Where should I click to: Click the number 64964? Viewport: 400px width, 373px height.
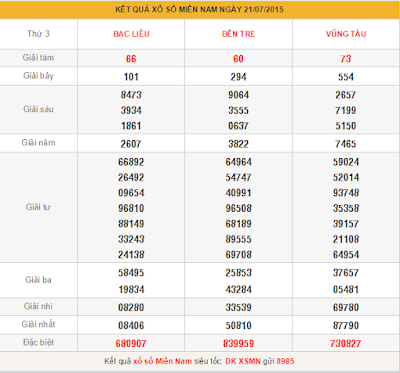click(238, 162)
